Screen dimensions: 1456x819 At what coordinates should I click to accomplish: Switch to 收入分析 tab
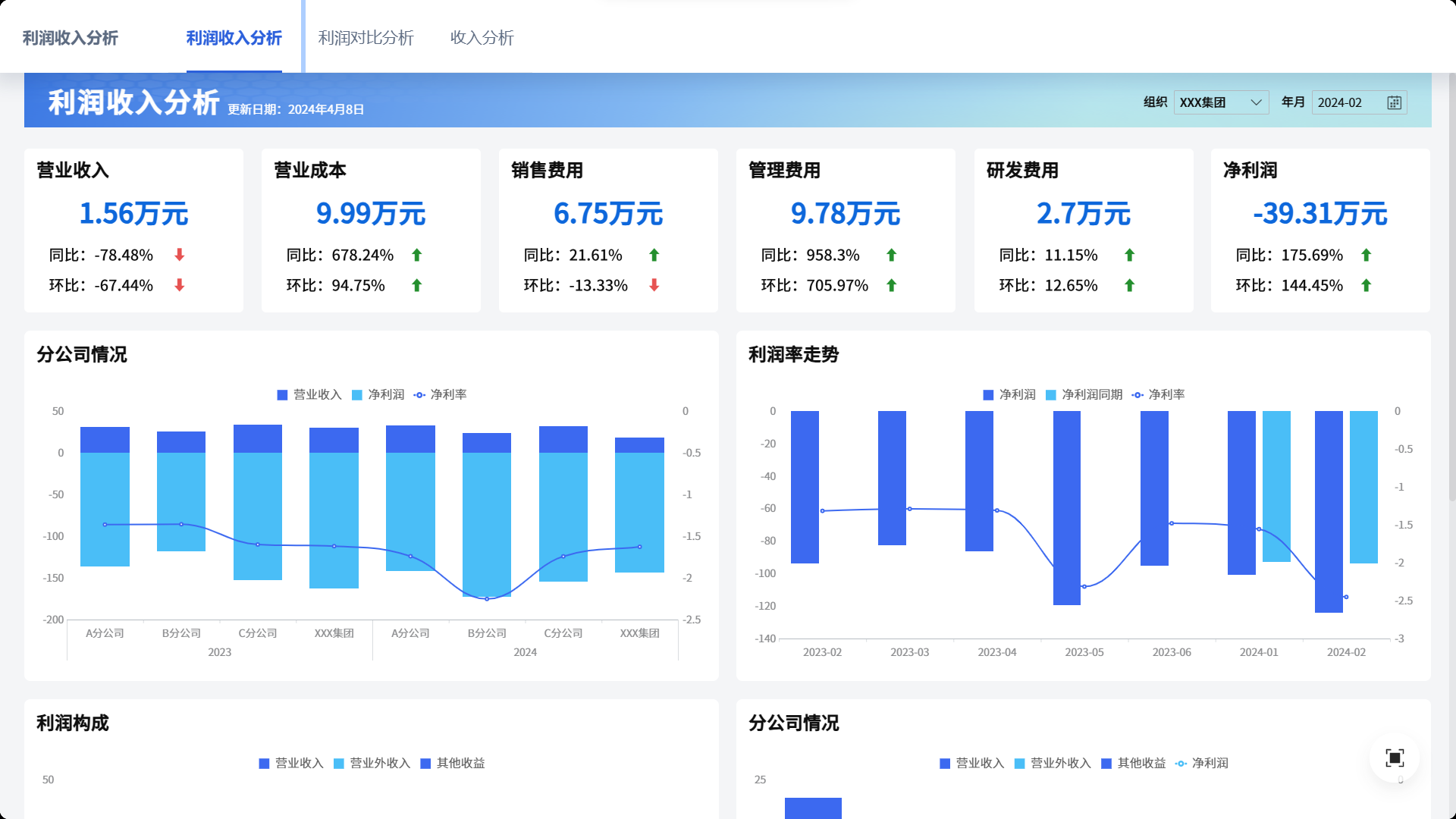pyautogui.click(x=482, y=37)
